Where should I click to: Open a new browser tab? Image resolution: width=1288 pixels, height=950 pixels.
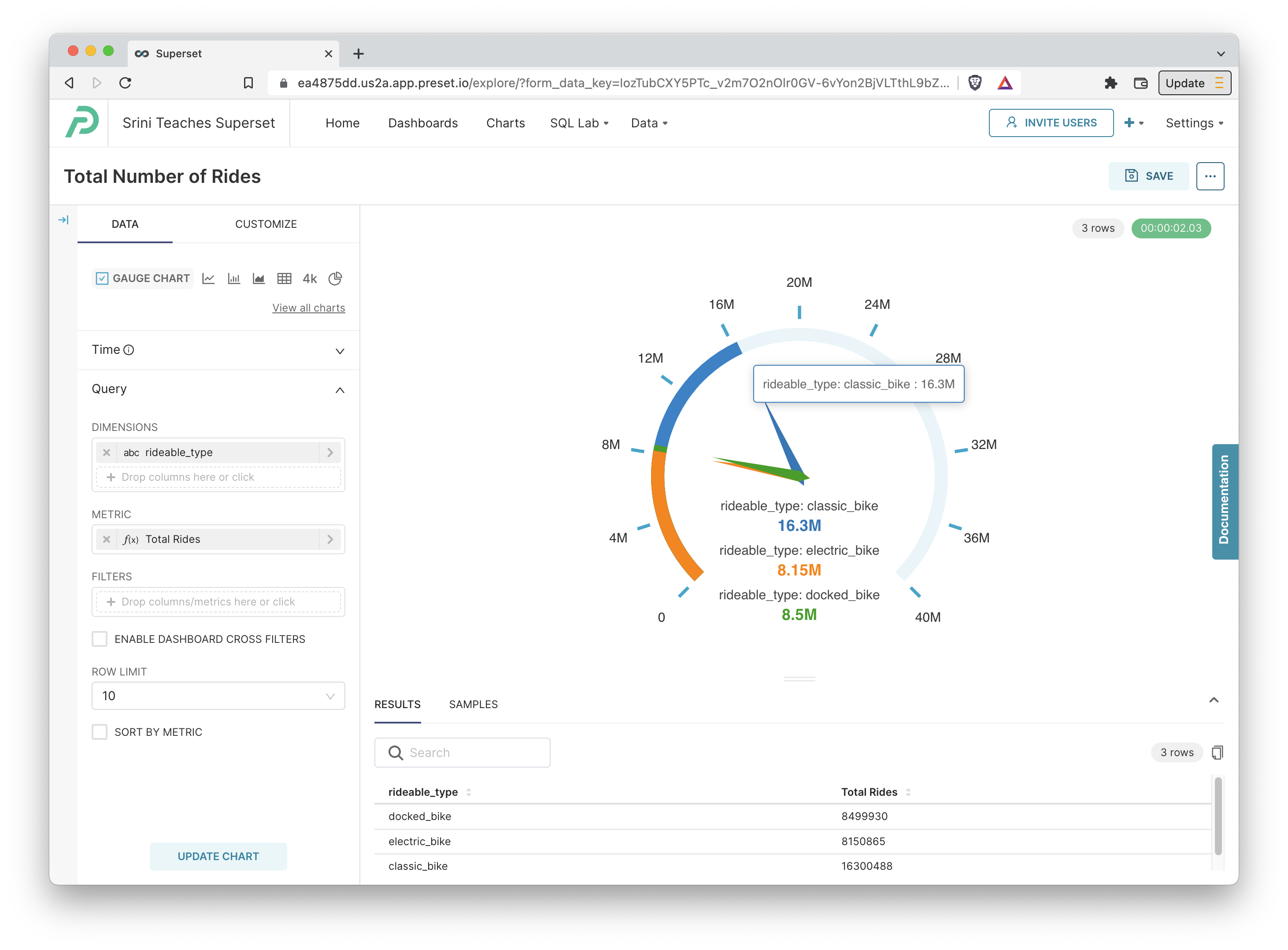pyautogui.click(x=358, y=53)
